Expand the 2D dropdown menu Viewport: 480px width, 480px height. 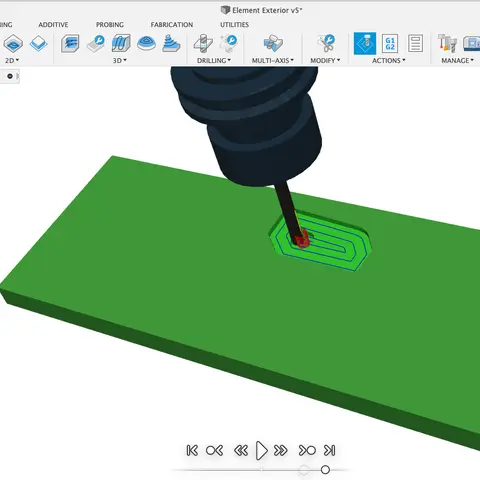(x=12, y=60)
